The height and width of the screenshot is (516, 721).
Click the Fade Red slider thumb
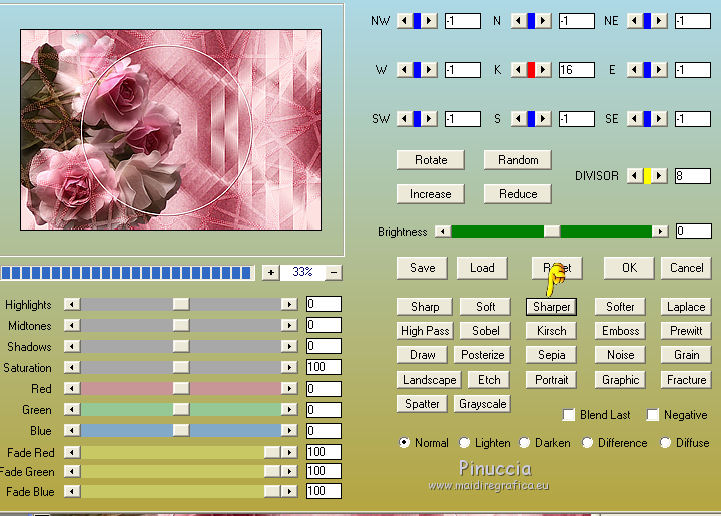click(x=272, y=452)
